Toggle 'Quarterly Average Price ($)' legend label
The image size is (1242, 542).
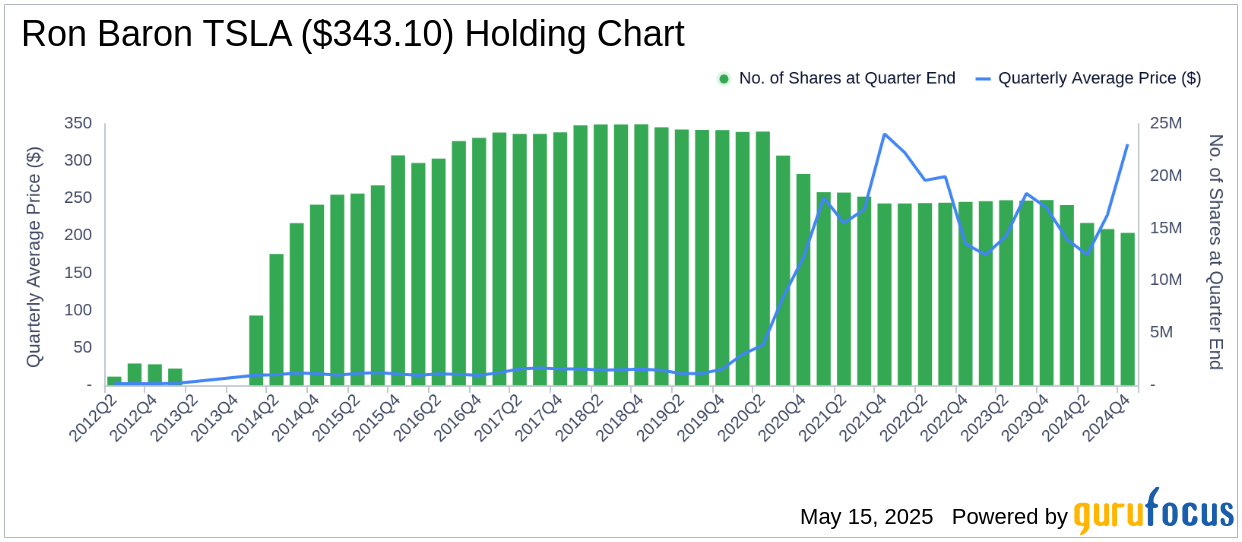1099,78
